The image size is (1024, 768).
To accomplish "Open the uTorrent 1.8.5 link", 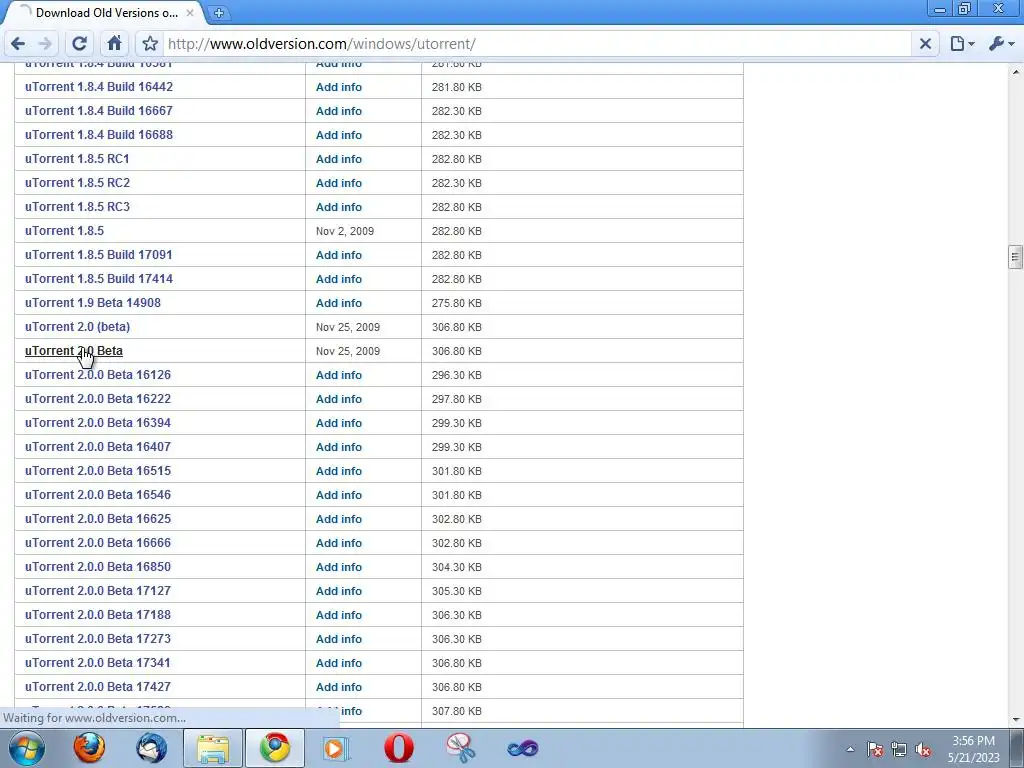I will [64, 231].
